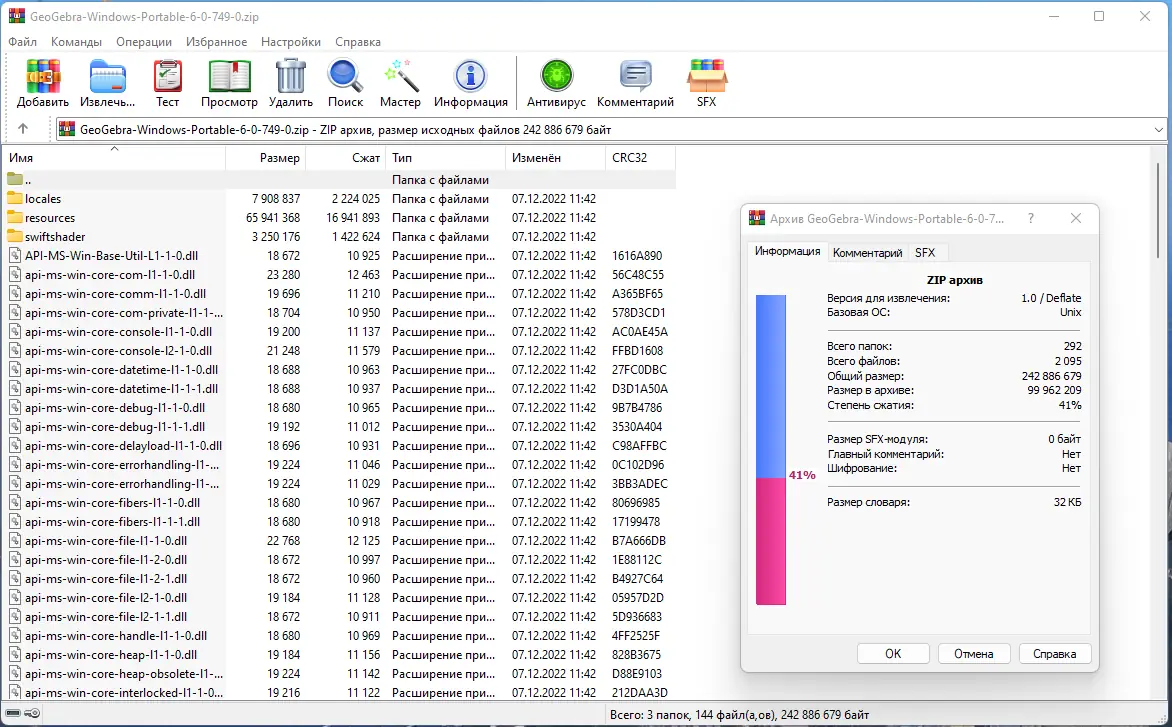Open the Настройки menu
This screenshot has width=1172, height=727.
tap(291, 42)
